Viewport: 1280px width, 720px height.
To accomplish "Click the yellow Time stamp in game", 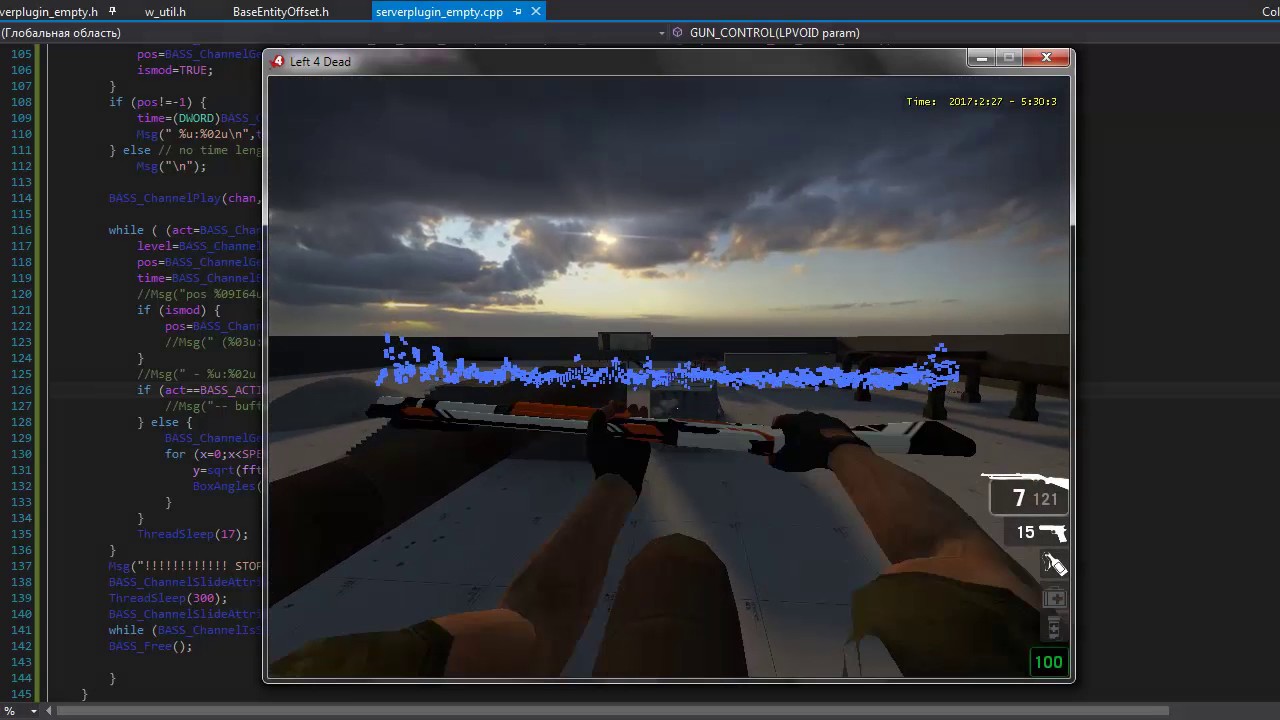I will [x=981, y=102].
